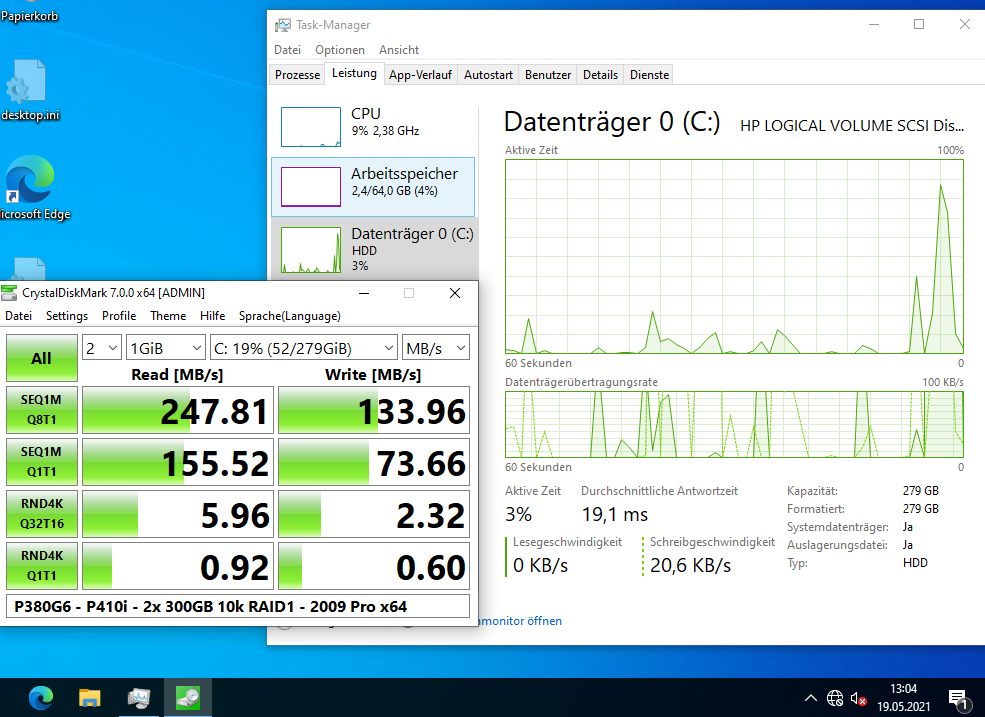The width and height of the screenshot is (985, 717).
Task: Minimize the CrystalDiskMark window
Action: click(x=364, y=293)
